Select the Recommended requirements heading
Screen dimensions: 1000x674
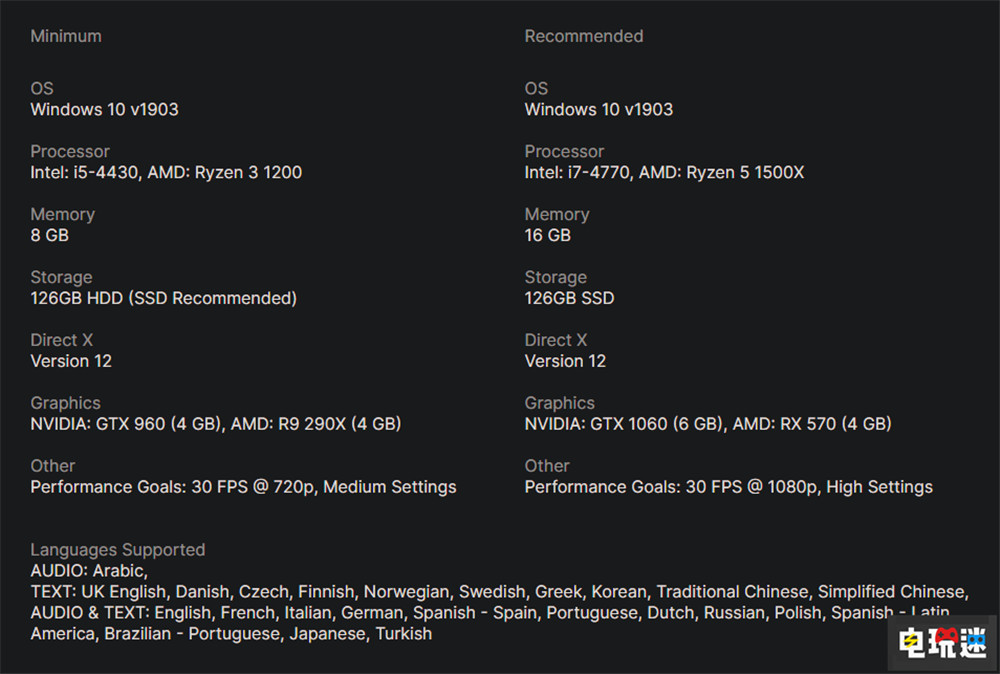point(584,36)
